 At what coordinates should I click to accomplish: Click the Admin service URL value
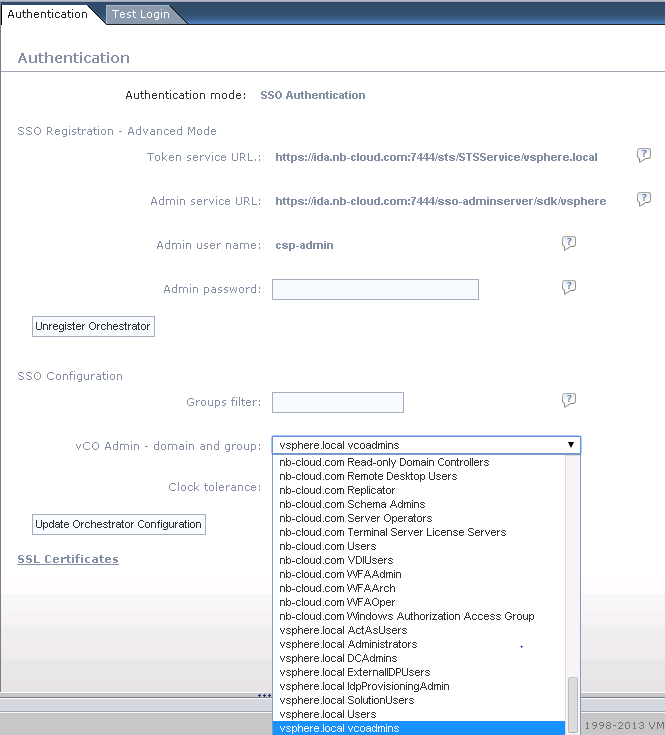pos(441,201)
